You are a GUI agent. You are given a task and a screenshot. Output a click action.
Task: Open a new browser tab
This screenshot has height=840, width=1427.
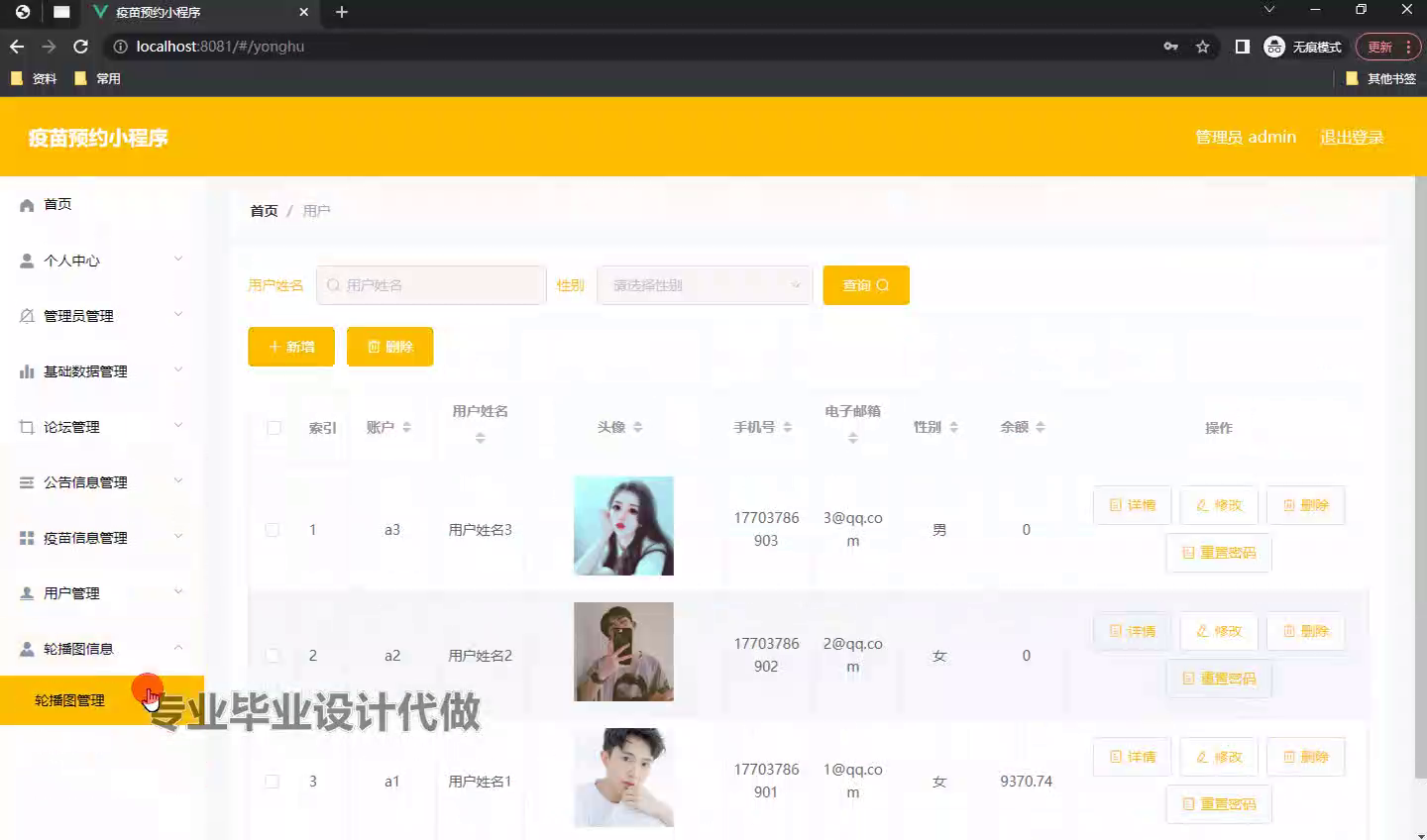(342, 12)
